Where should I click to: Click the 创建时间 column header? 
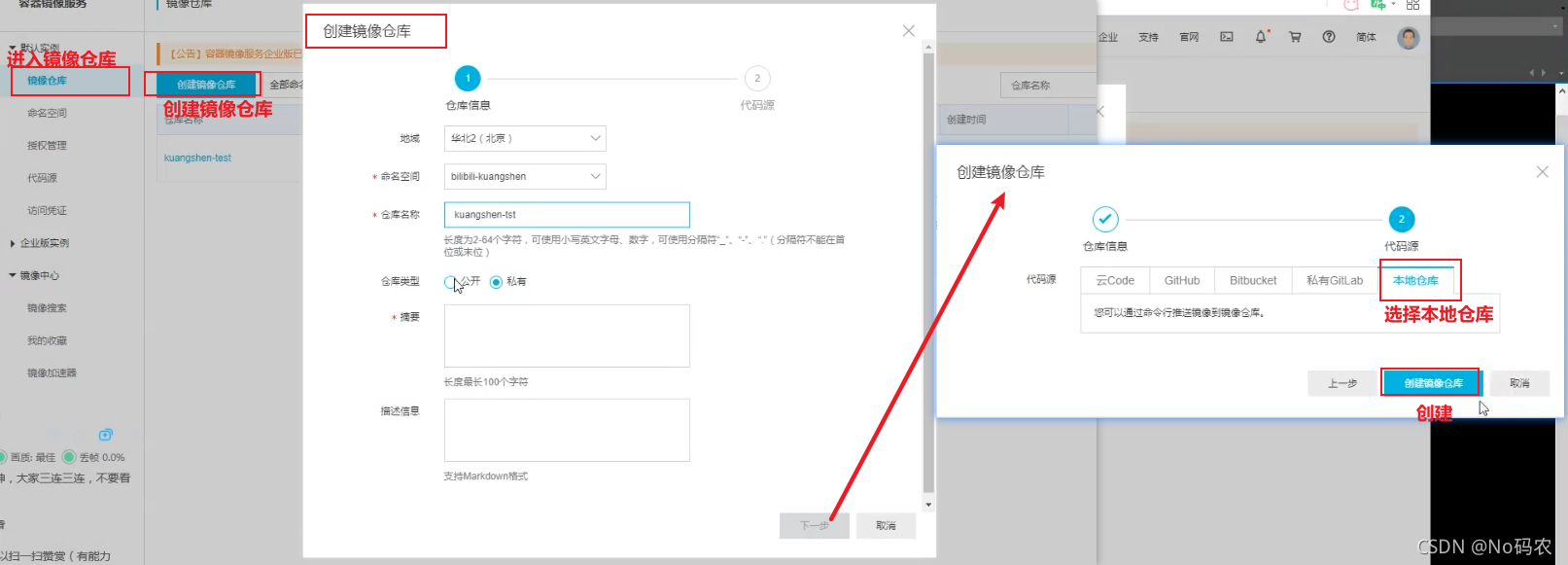tap(967, 120)
